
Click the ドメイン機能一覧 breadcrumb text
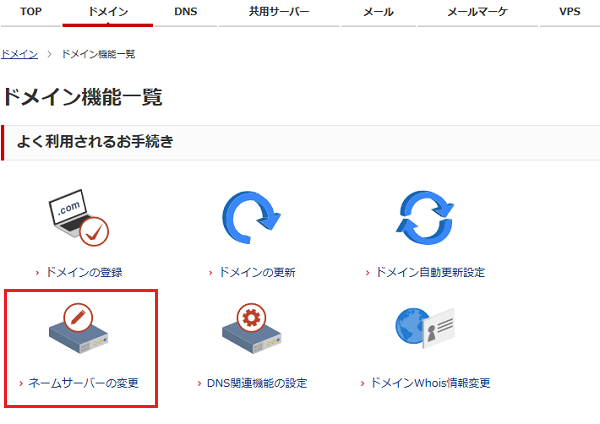(98, 54)
